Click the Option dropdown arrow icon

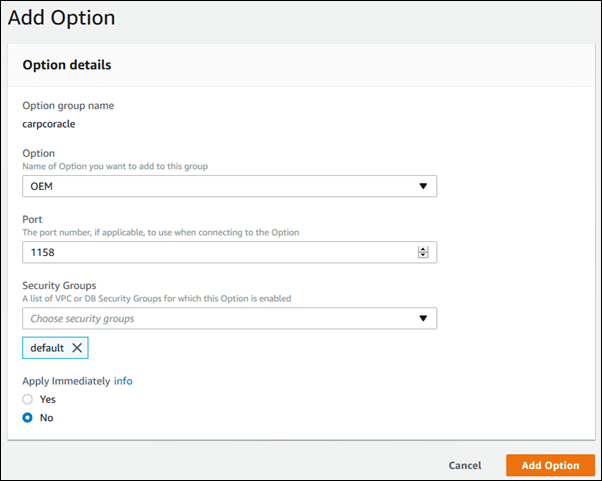pos(423,186)
